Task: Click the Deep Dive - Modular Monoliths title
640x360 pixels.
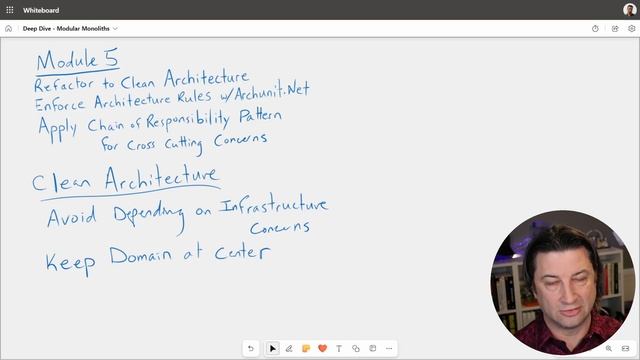Action: 66,29
